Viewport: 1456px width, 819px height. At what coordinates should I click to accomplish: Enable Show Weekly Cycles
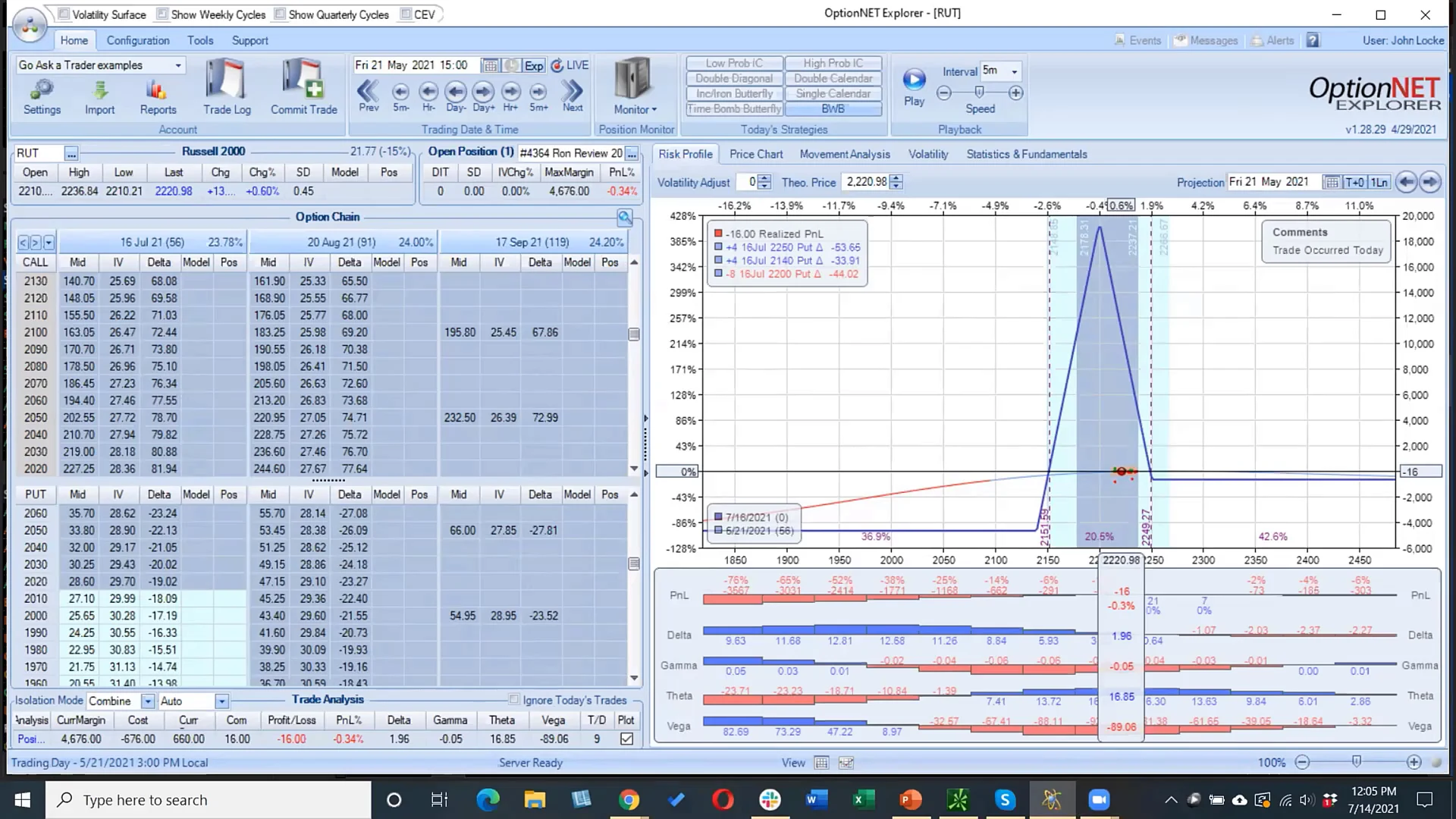click(162, 14)
